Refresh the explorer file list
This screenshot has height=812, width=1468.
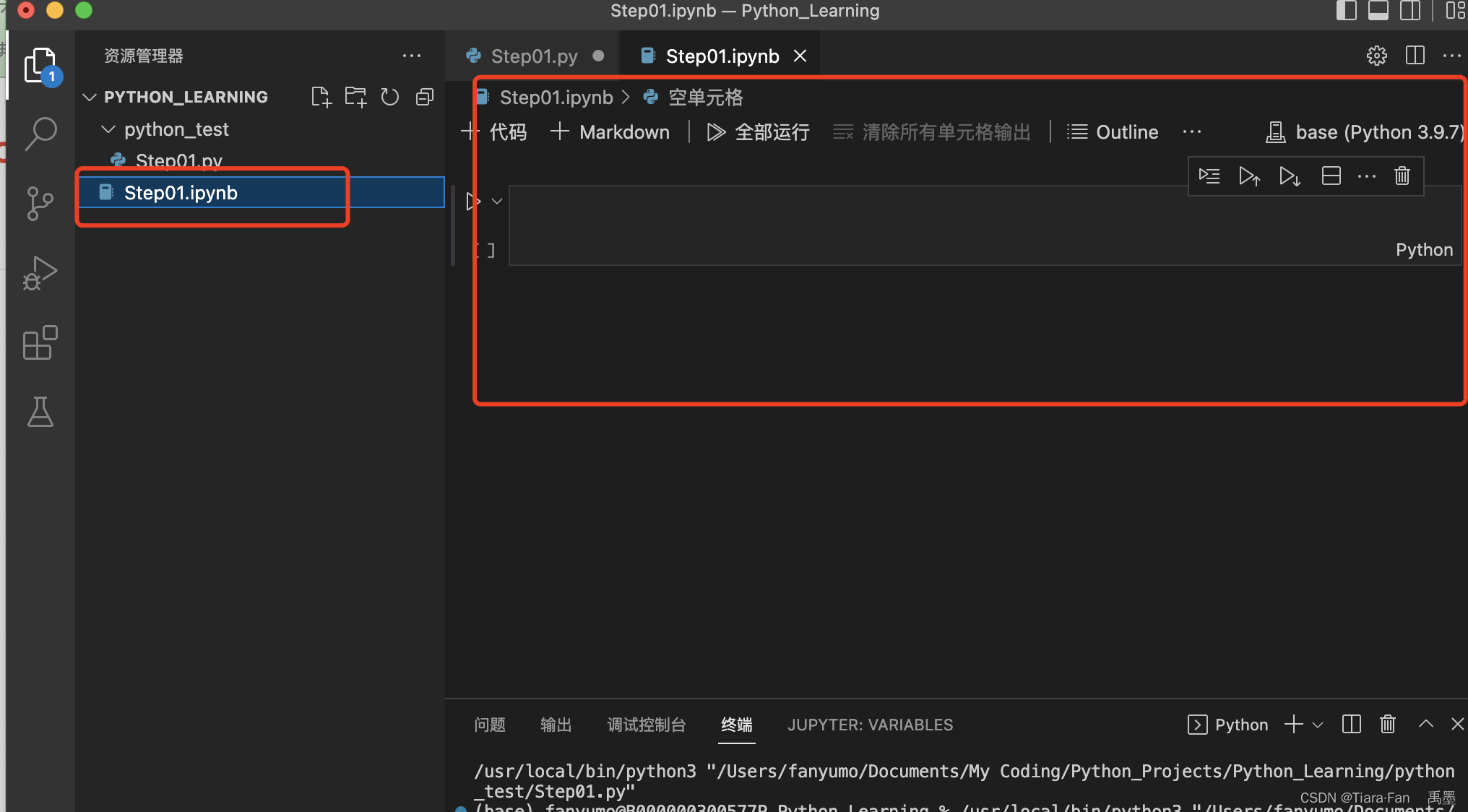click(x=389, y=96)
